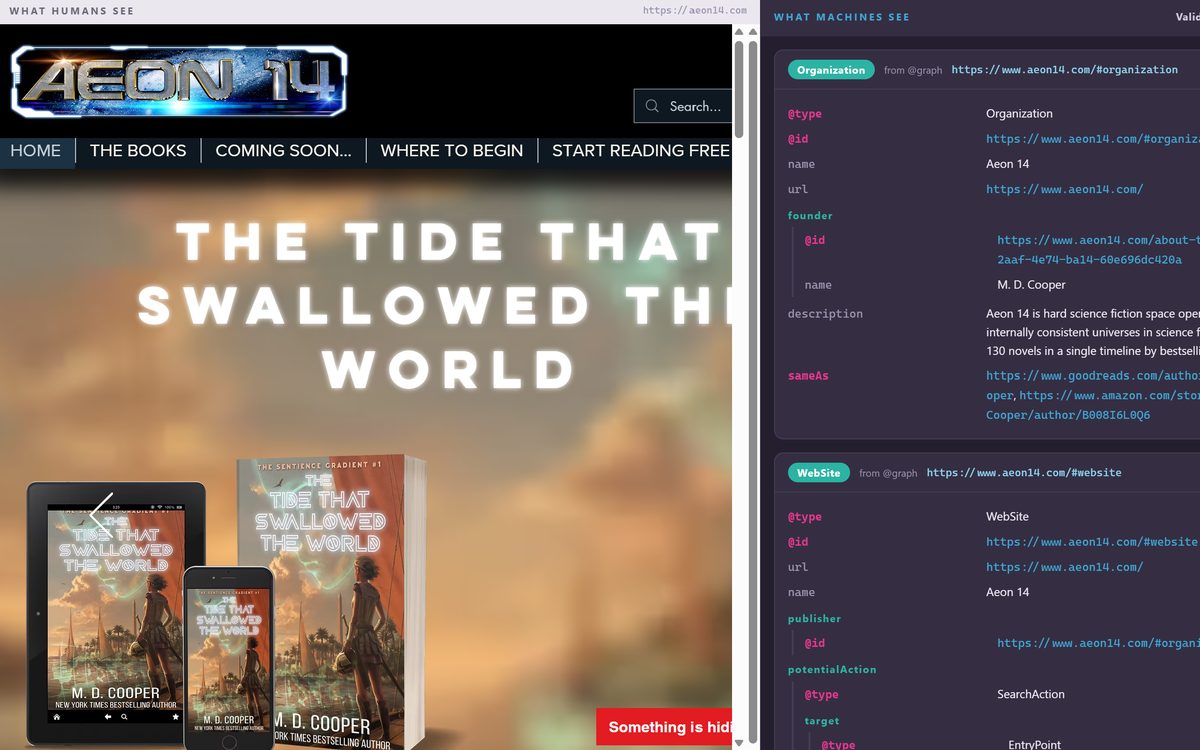This screenshot has height=750, width=1200.
Task: Click the page scrollbar up arrow
Action: (x=740, y=32)
